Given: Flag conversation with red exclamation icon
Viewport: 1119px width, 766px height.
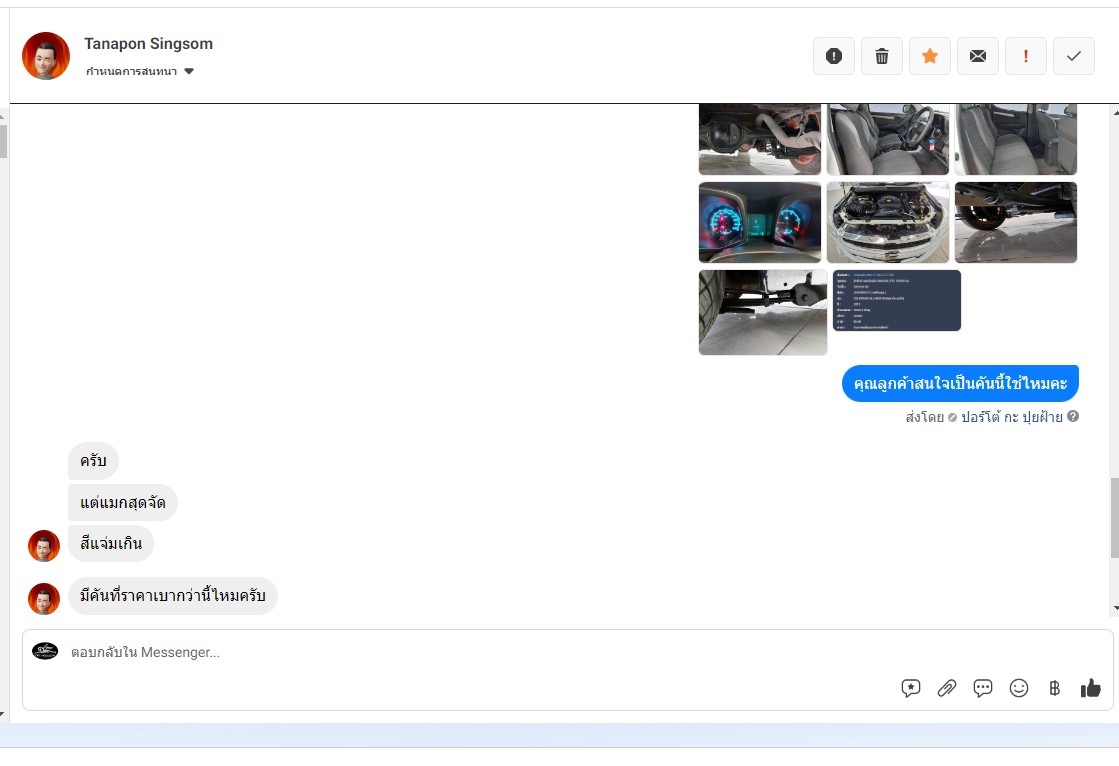Looking at the screenshot, I should 1026,56.
